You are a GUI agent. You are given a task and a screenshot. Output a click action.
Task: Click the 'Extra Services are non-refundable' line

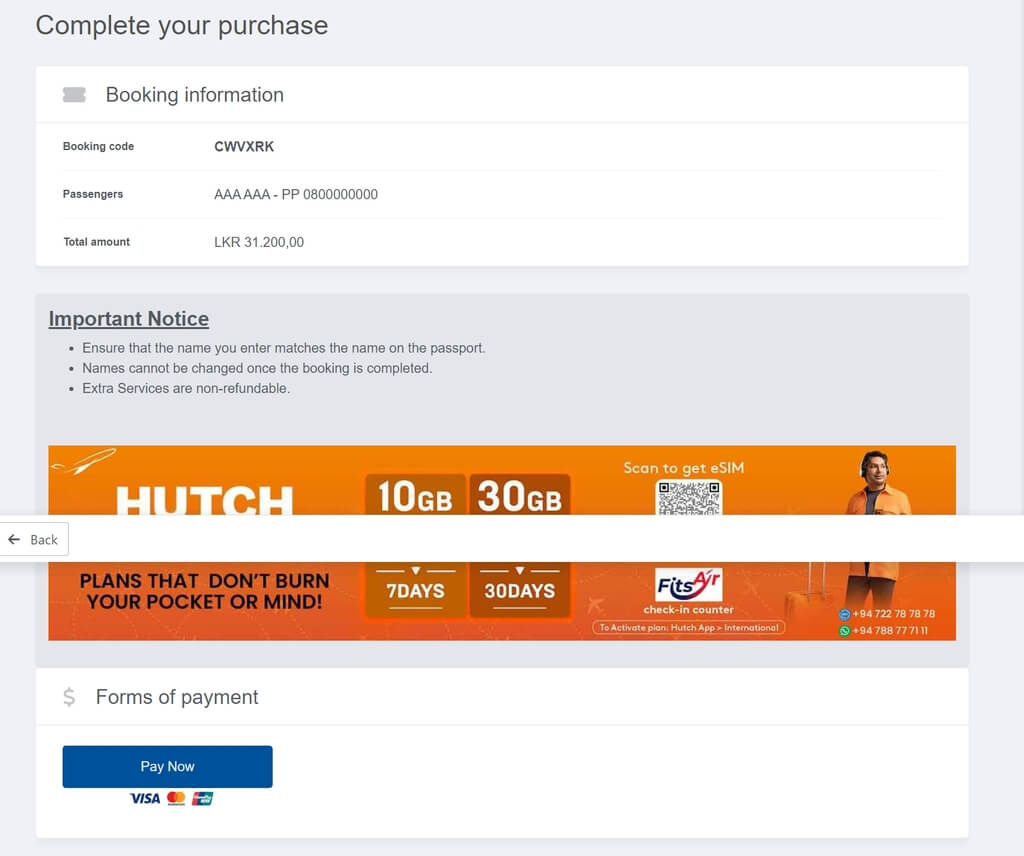click(186, 388)
